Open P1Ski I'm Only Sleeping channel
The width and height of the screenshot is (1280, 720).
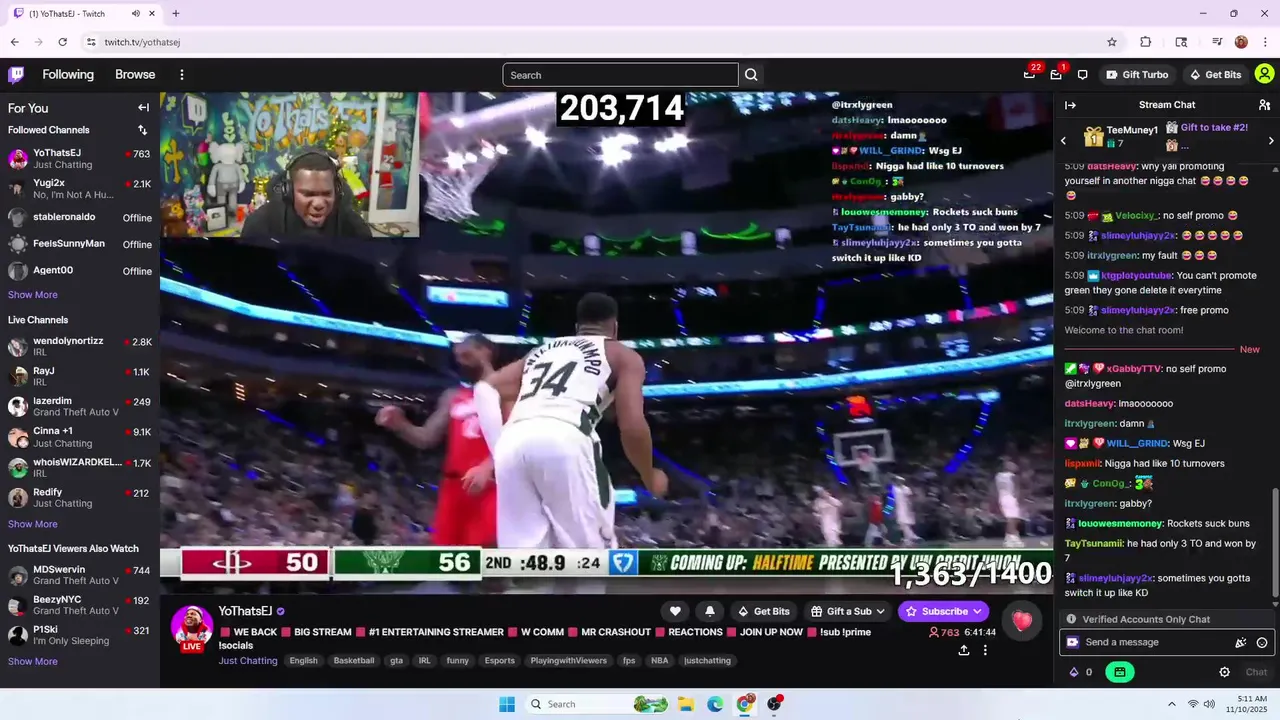coord(80,635)
